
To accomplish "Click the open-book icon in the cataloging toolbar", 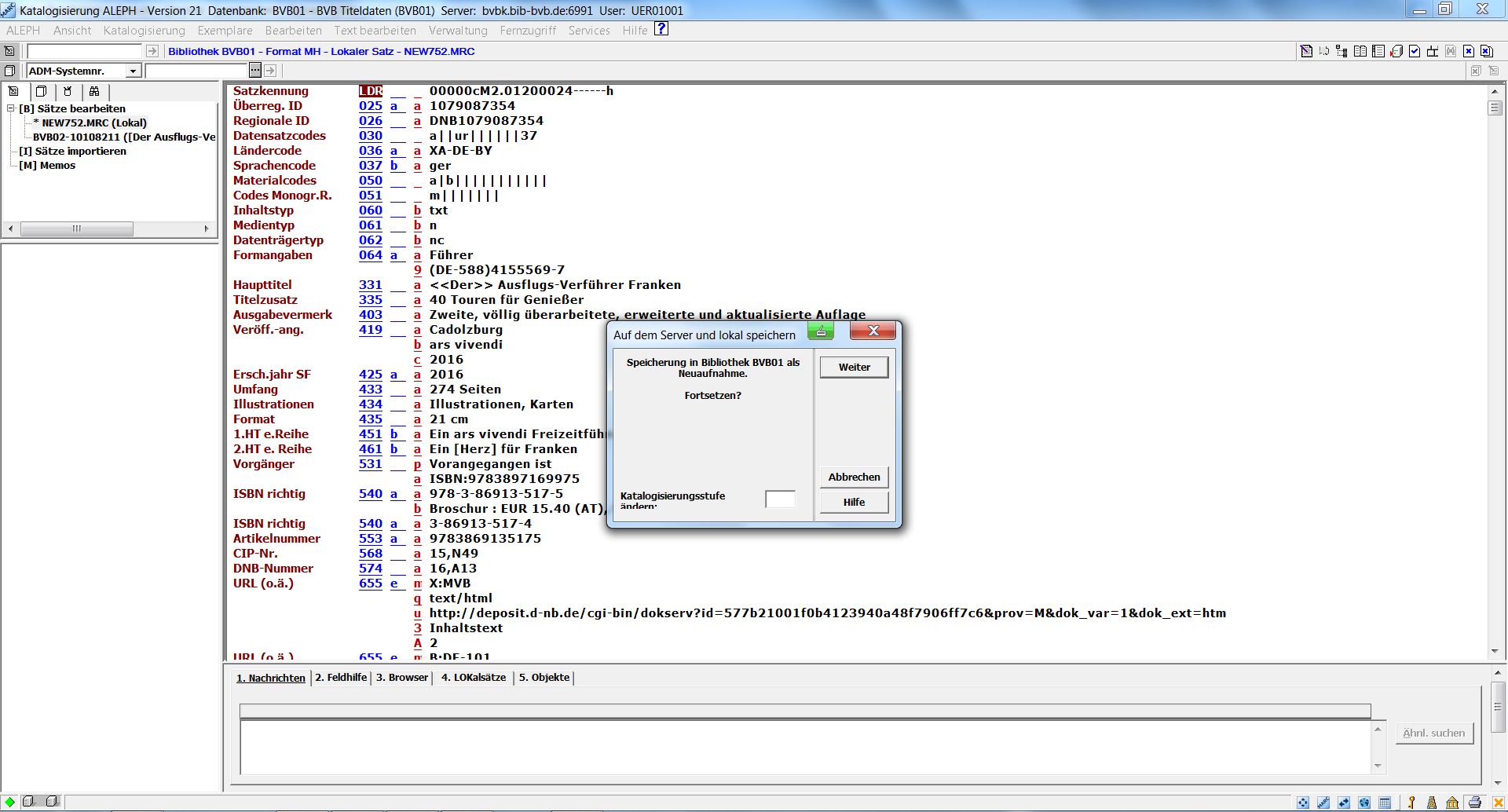I will [1360, 51].
